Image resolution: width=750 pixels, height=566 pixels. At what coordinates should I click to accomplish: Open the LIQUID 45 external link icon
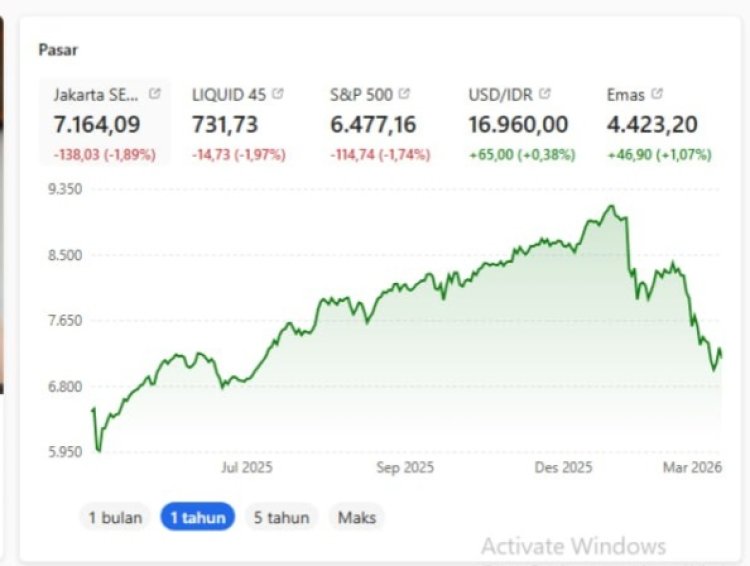pyautogui.click(x=277, y=94)
